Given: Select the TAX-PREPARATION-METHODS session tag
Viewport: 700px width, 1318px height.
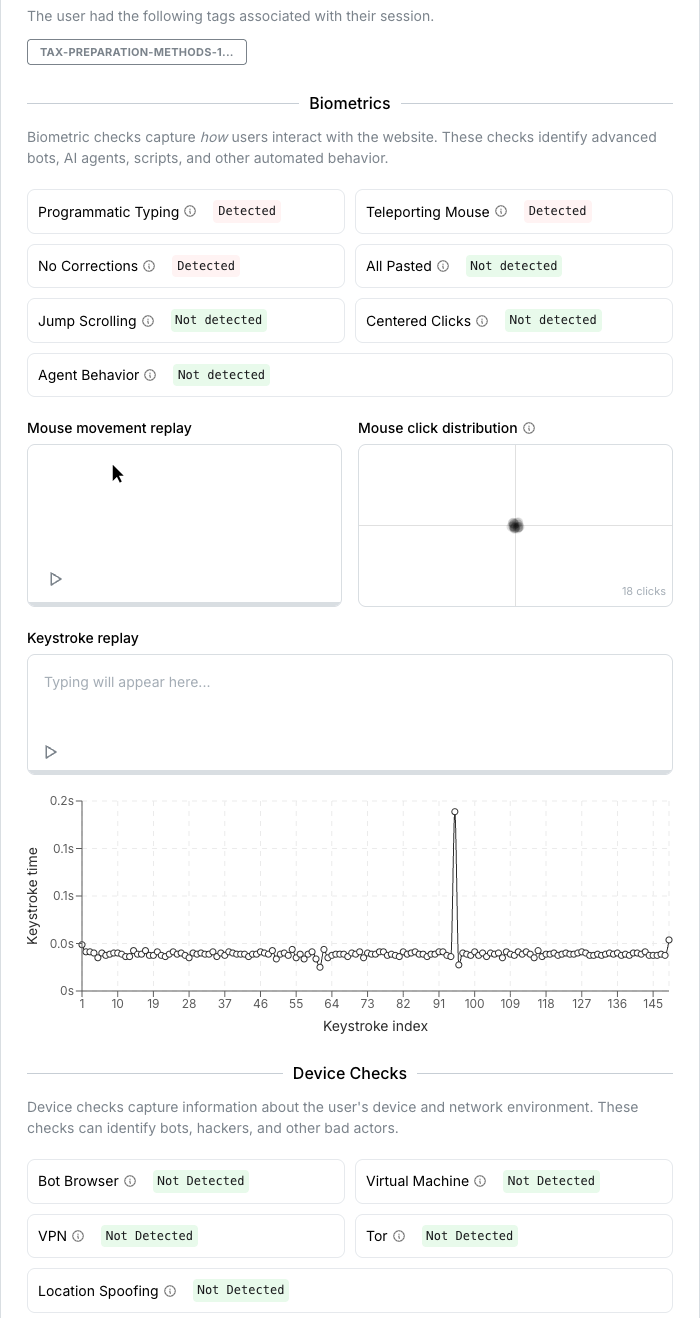Looking at the screenshot, I should point(137,52).
